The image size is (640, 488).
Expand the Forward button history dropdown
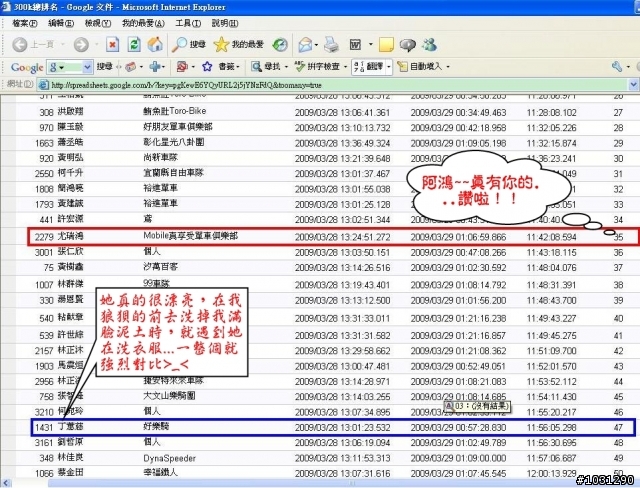[x=96, y=44]
